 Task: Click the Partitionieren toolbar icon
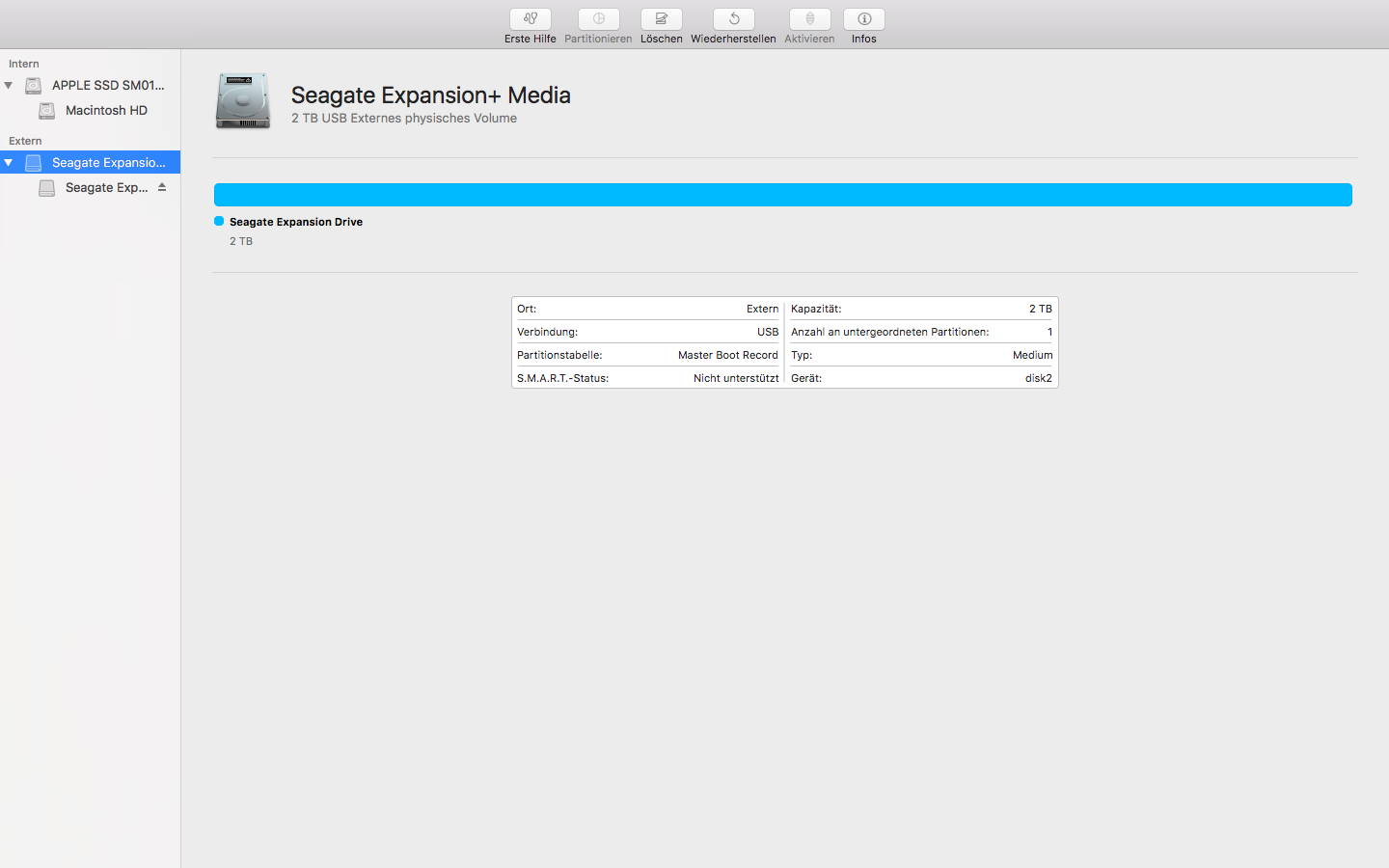(598, 19)
